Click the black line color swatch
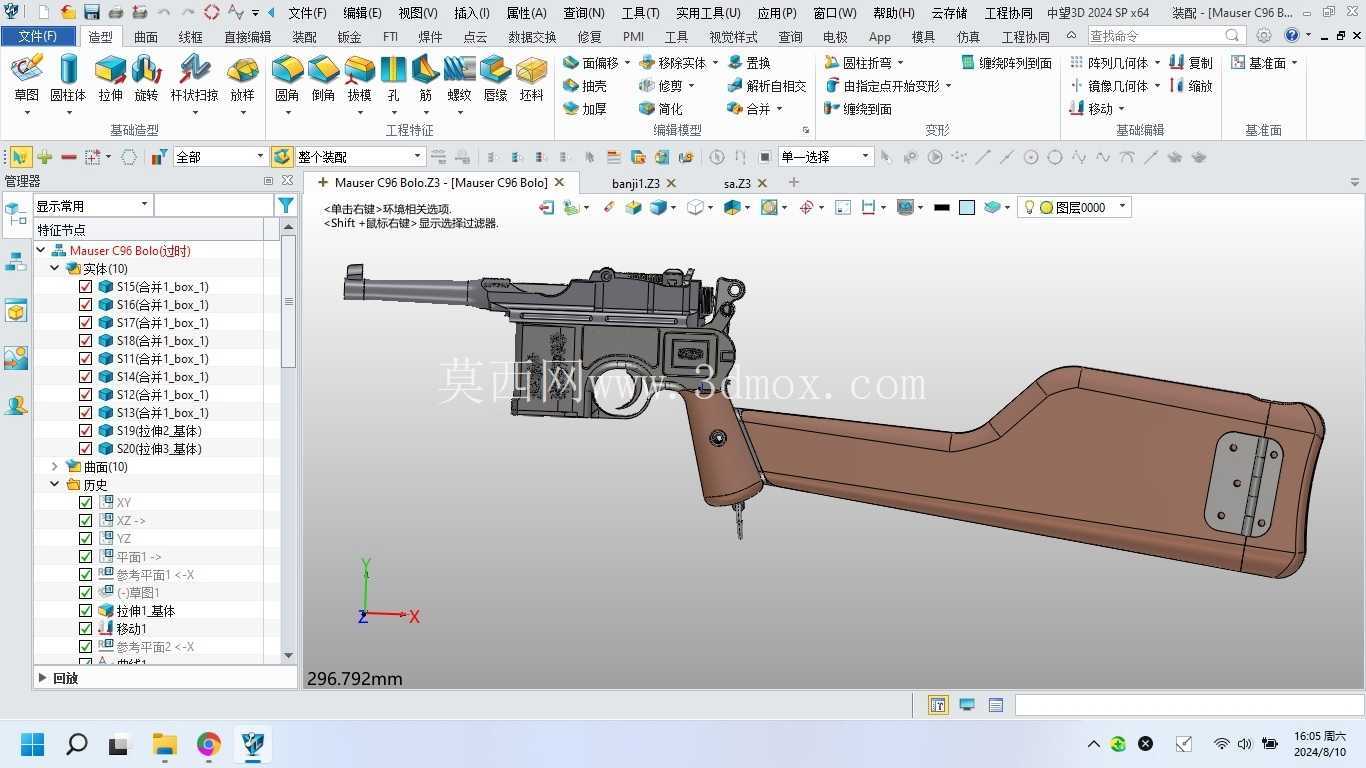Screen dimensions: 1366x768 click(941, 207)
